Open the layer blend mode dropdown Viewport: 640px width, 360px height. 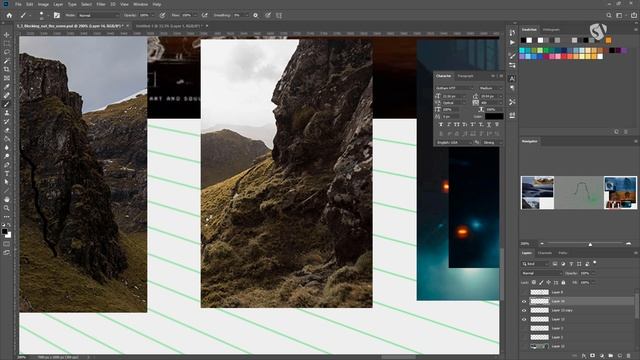(541, 273)
